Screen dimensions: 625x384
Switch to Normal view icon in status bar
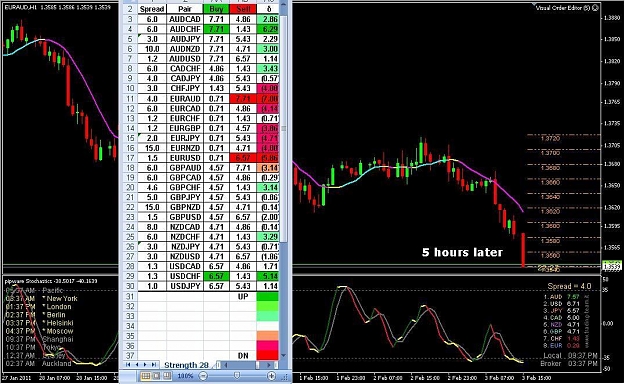click(x=146, y=376)
